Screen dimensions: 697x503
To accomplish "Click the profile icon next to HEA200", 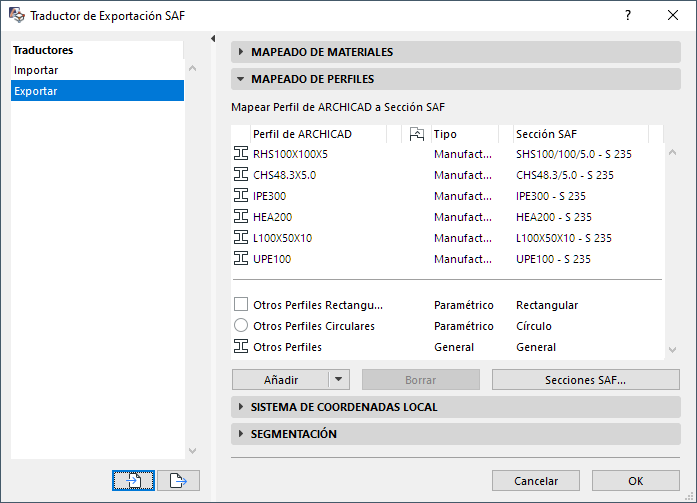I will 241,217.
